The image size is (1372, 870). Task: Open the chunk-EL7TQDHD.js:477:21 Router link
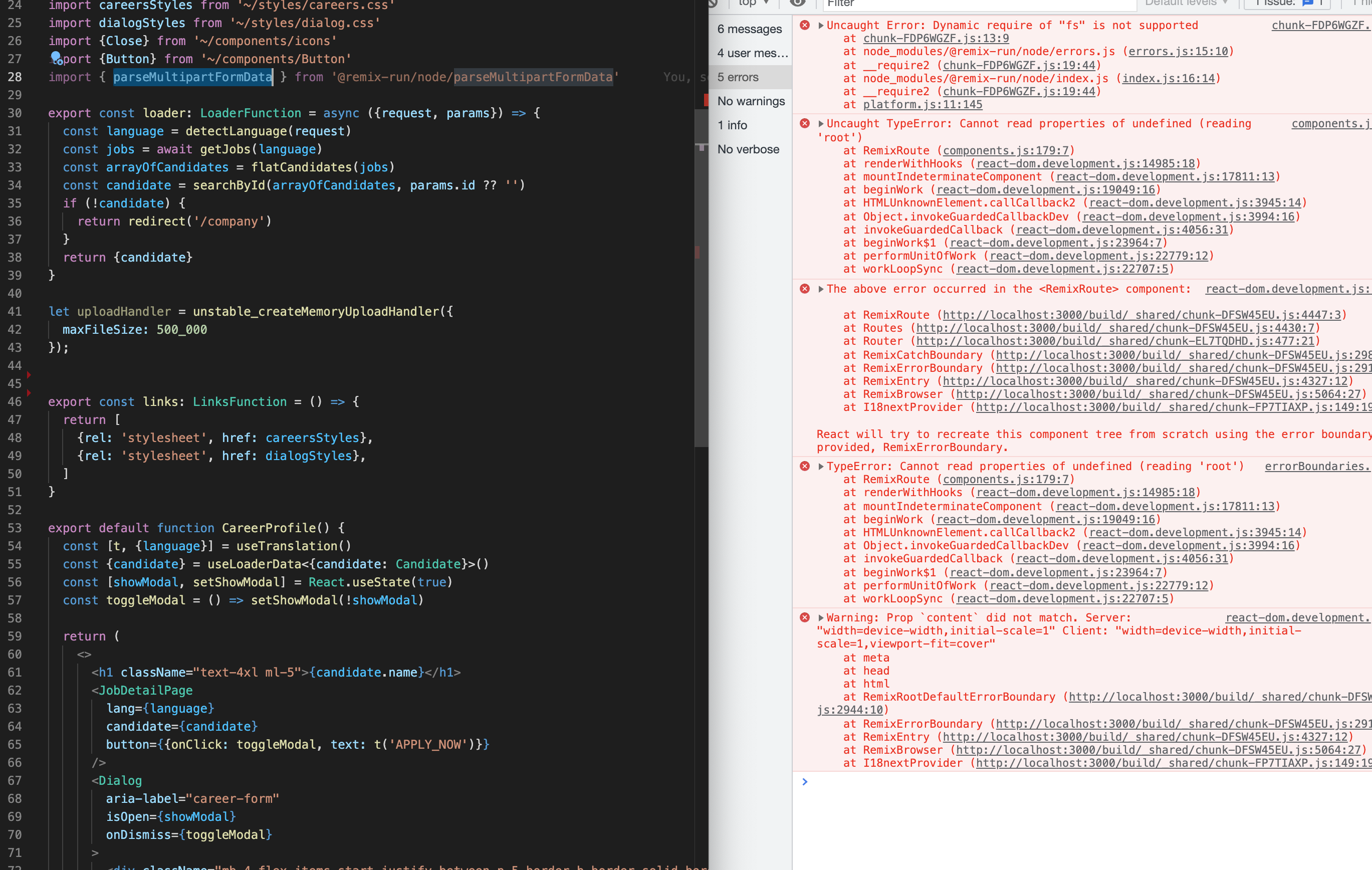(x=1115, y=341)
